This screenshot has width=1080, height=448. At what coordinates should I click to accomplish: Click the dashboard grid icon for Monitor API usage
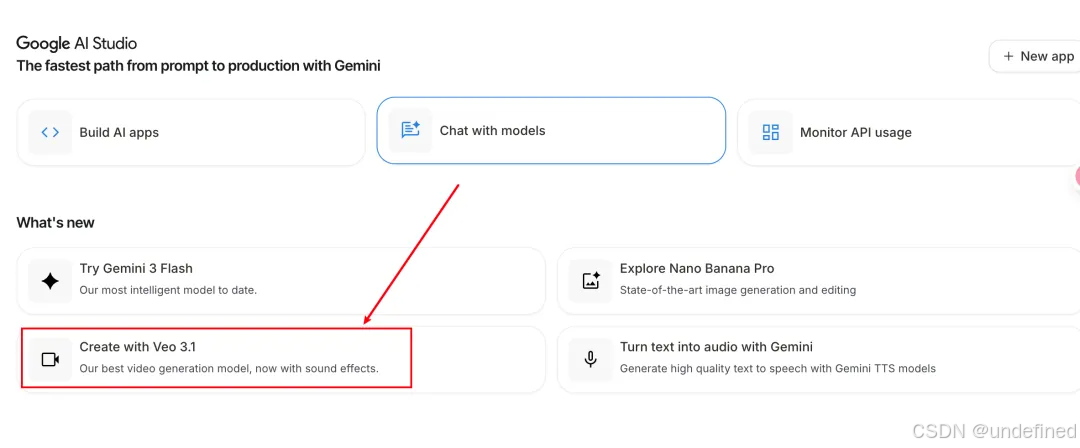771,132
